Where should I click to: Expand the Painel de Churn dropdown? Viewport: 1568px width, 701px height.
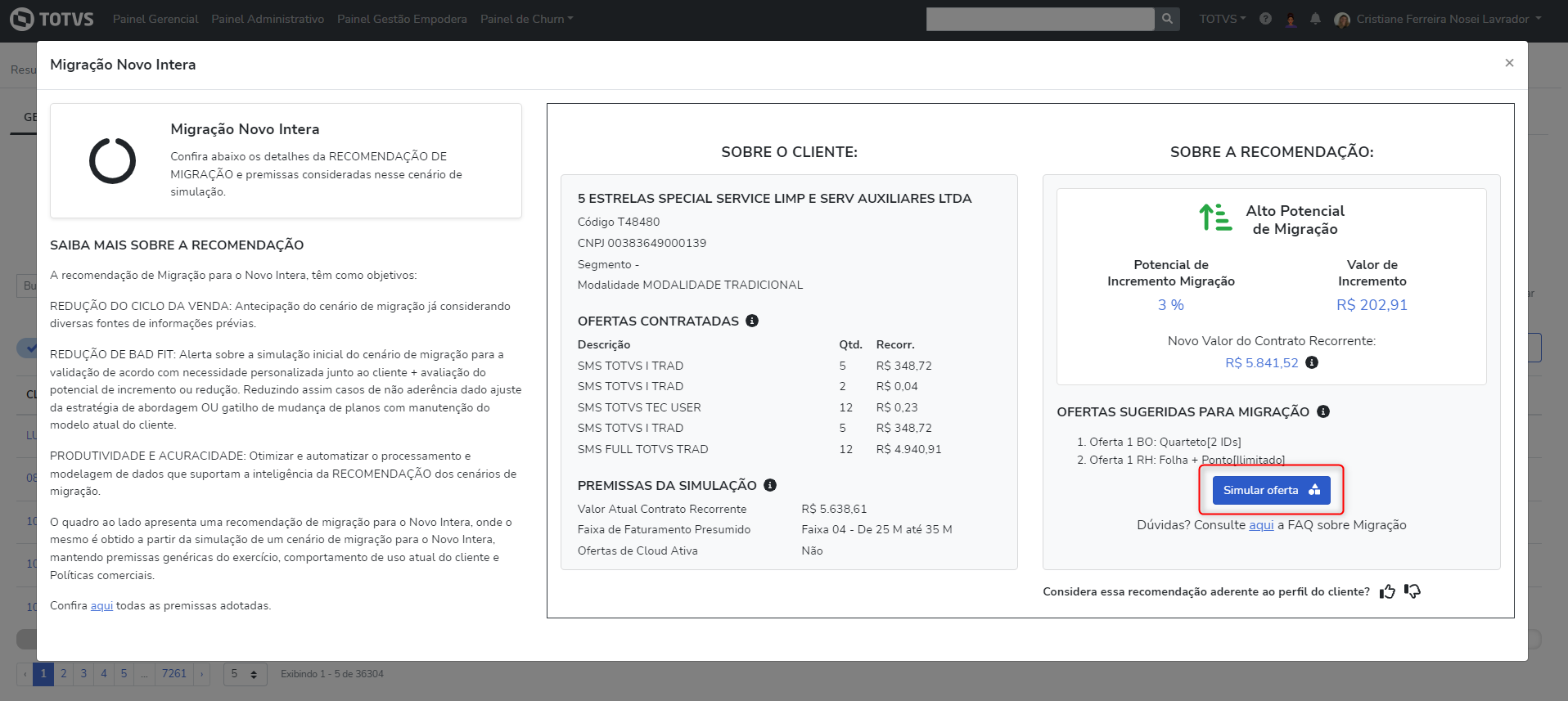[x=526, y=19]
